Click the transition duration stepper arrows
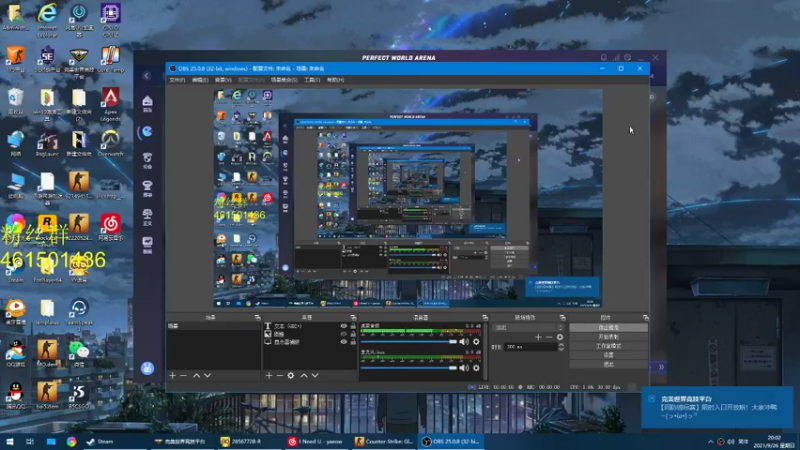Screen dimensions: 800x450 click(561, 347)
